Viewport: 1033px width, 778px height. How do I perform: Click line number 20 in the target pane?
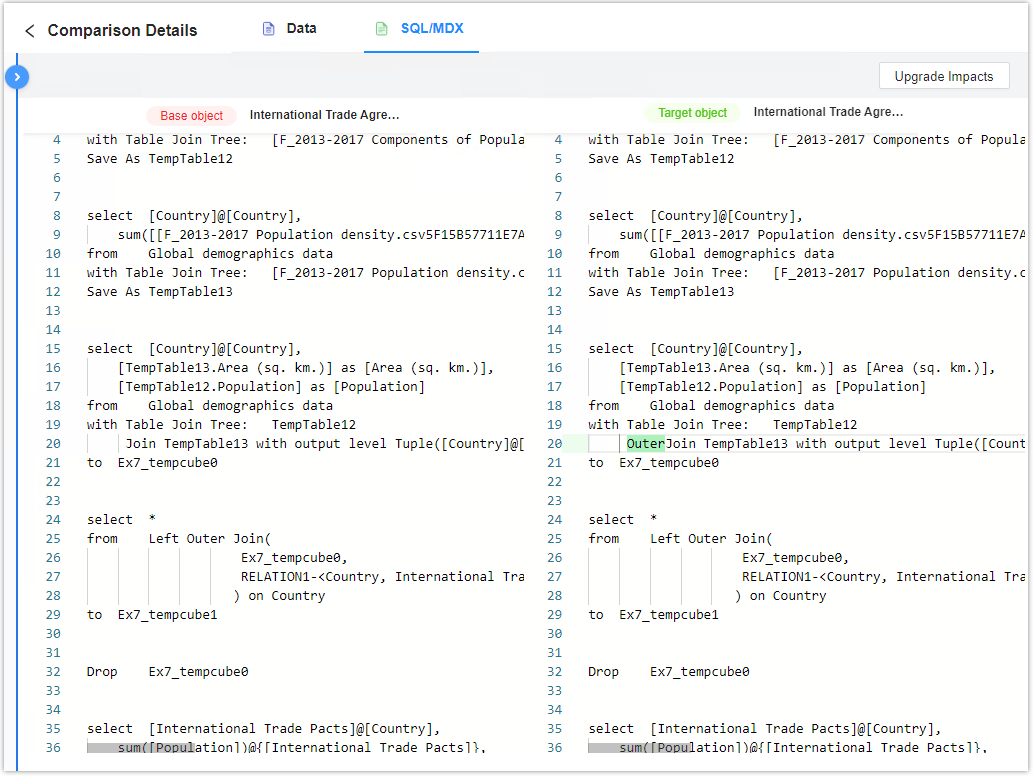pos(555,444)
